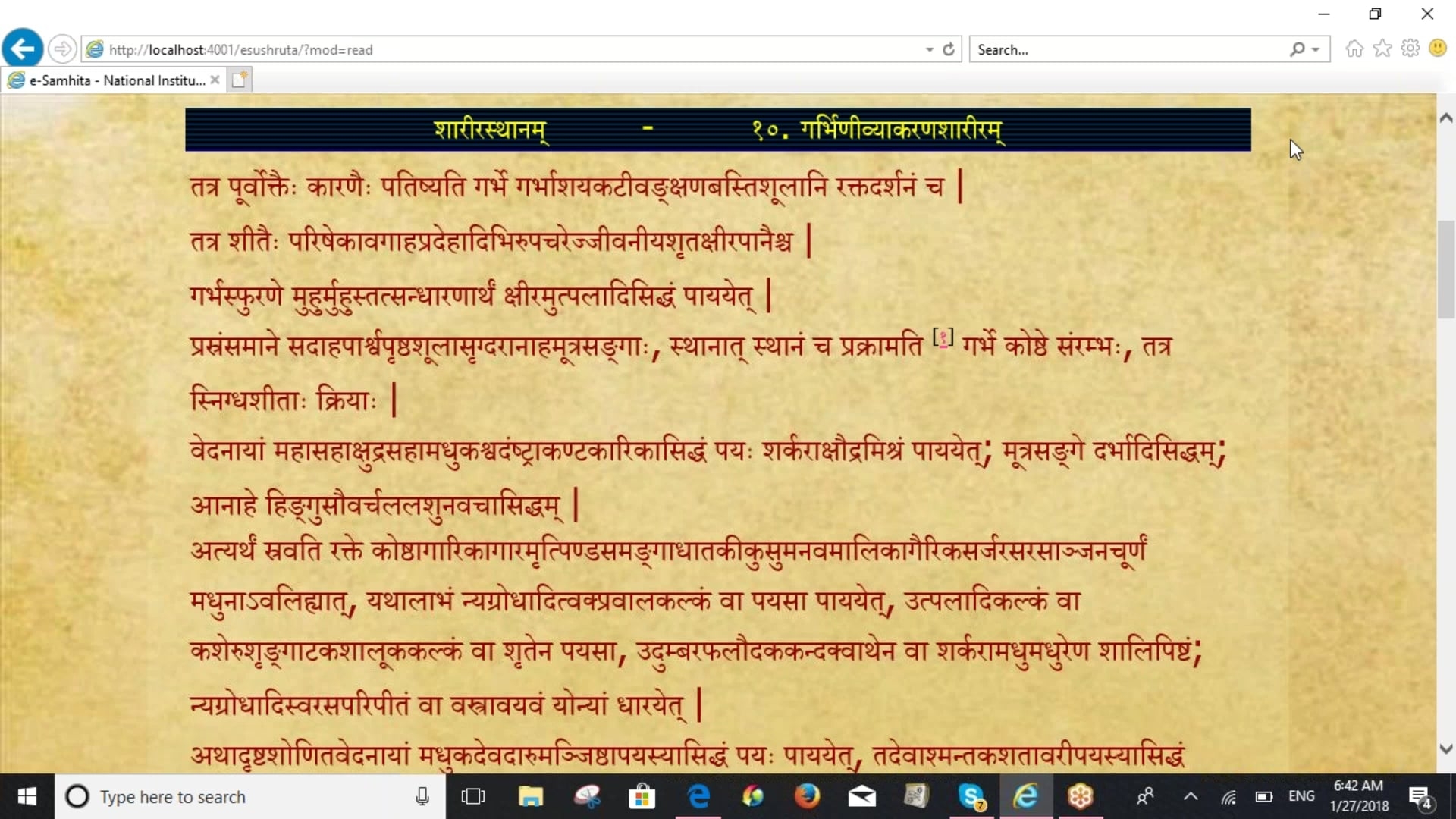
Task: Open Windows Task View from taskbar
Action: 473,796
